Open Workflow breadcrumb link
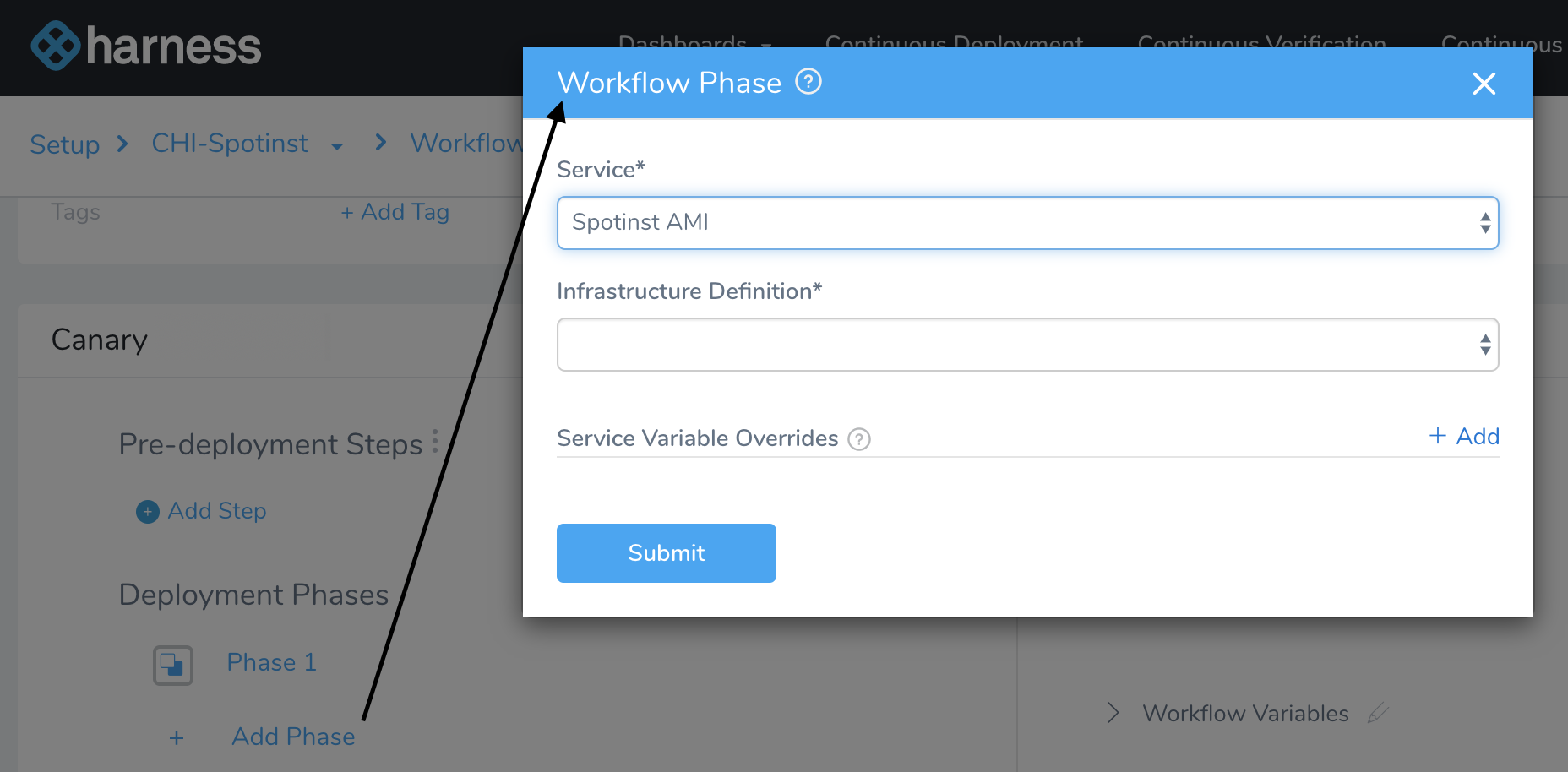The width and height of the screenshot is (1568, 772). click(465, 144)
